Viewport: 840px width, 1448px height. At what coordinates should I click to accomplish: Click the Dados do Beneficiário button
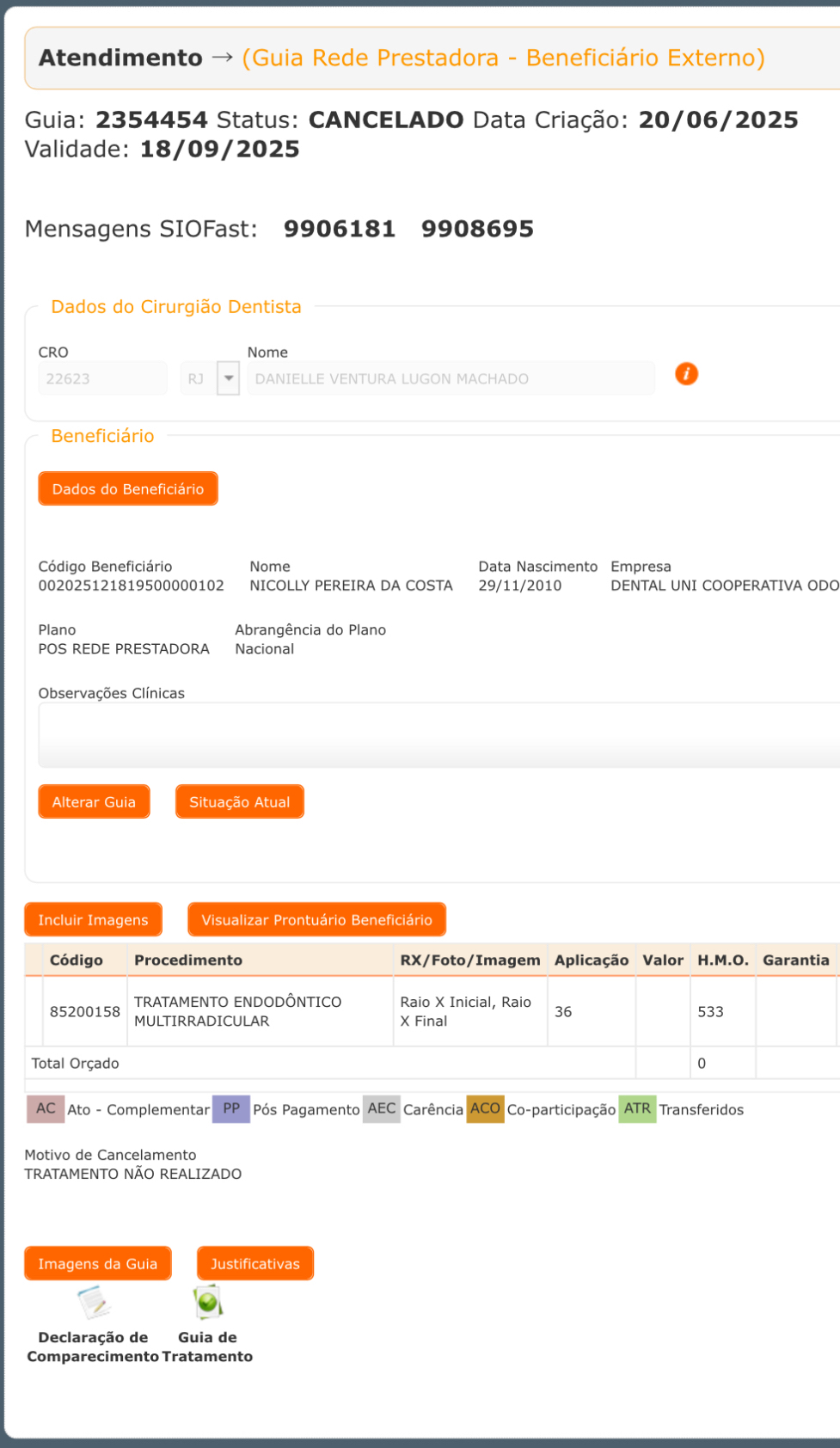[128, 489]
